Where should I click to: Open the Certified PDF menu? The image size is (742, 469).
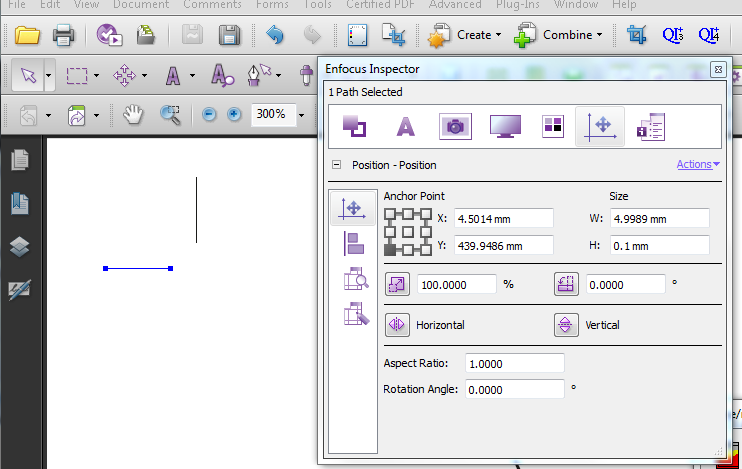click(380, 4)
